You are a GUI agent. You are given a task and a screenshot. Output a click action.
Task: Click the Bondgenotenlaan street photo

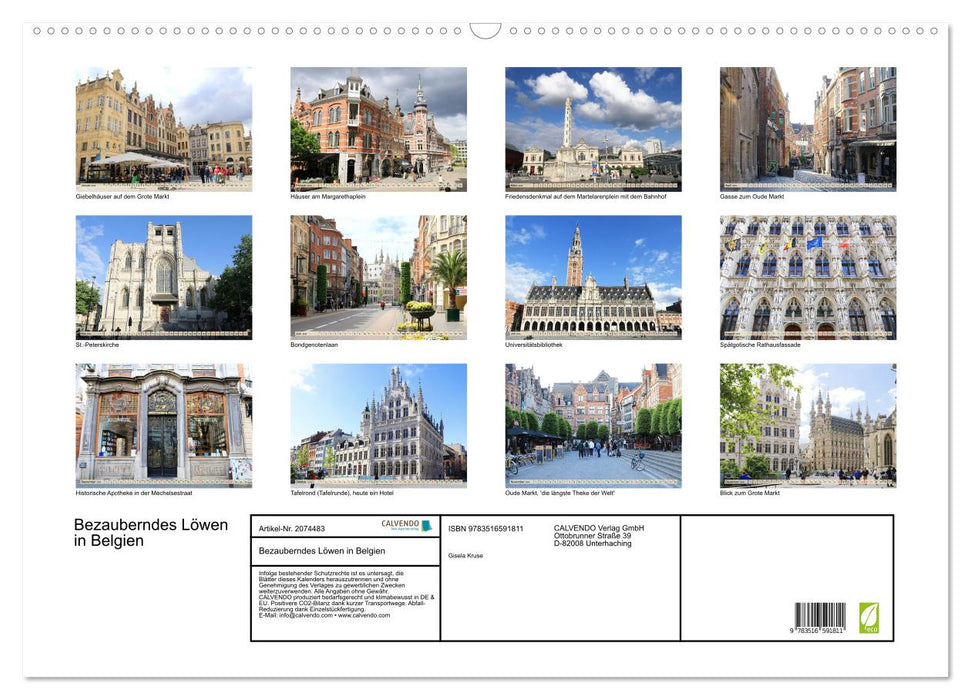(378, 277)
